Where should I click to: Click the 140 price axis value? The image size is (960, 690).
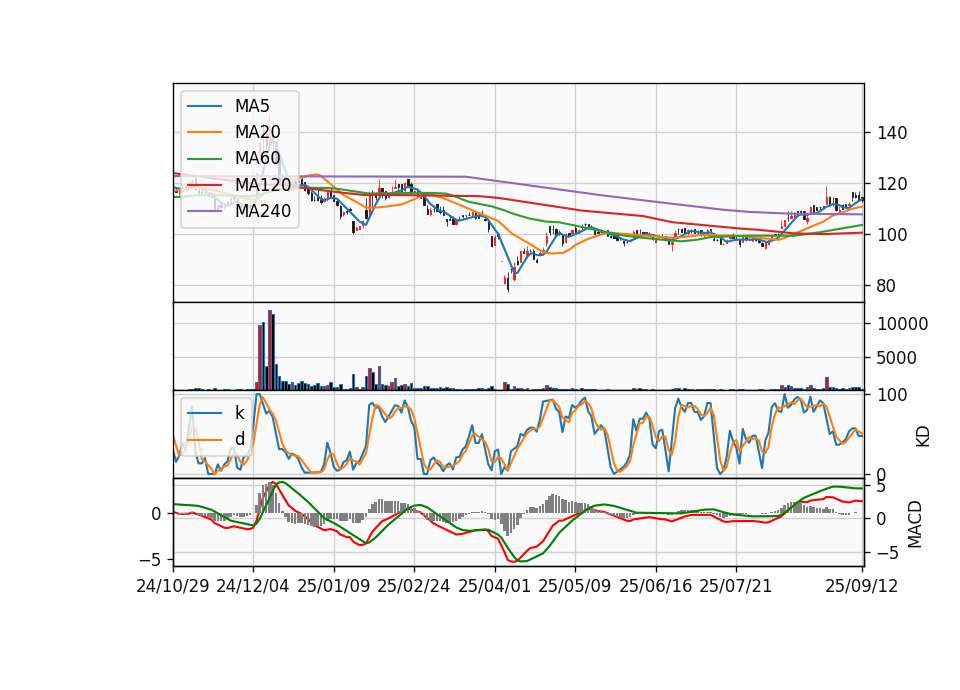[892, 133]
